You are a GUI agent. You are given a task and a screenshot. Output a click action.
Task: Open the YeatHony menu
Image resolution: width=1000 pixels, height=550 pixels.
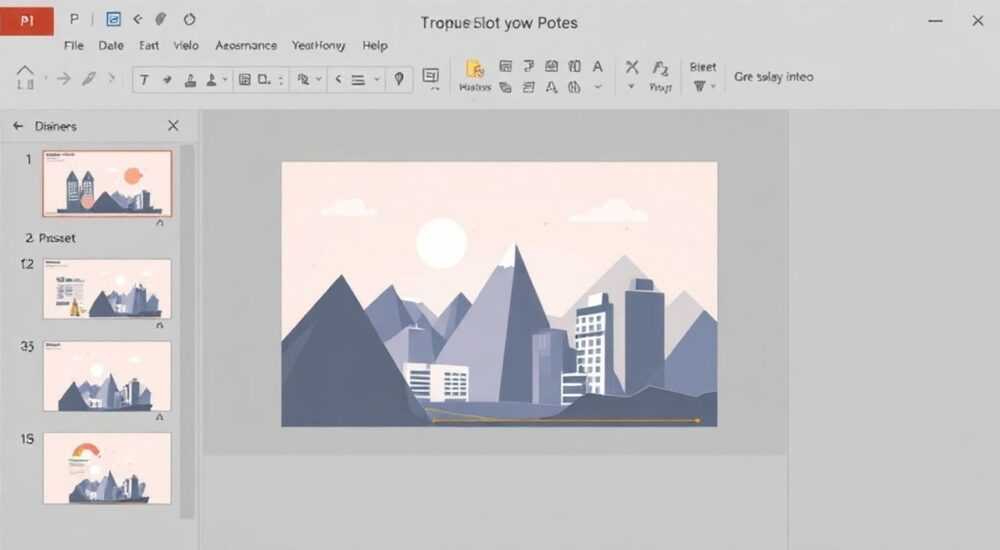pyautogui.click(x=318, y=45)
